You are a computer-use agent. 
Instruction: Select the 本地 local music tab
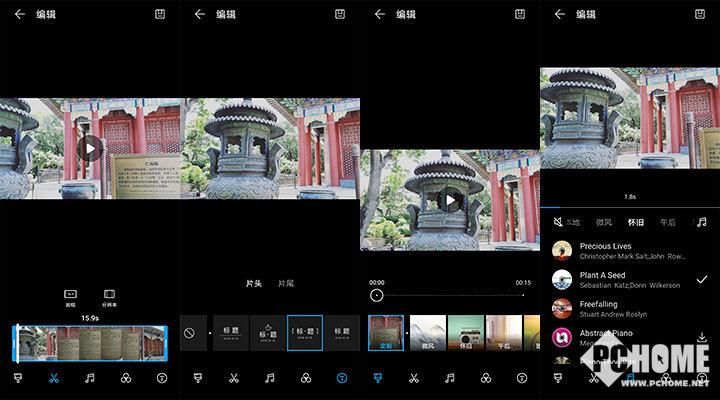(573, 222)
